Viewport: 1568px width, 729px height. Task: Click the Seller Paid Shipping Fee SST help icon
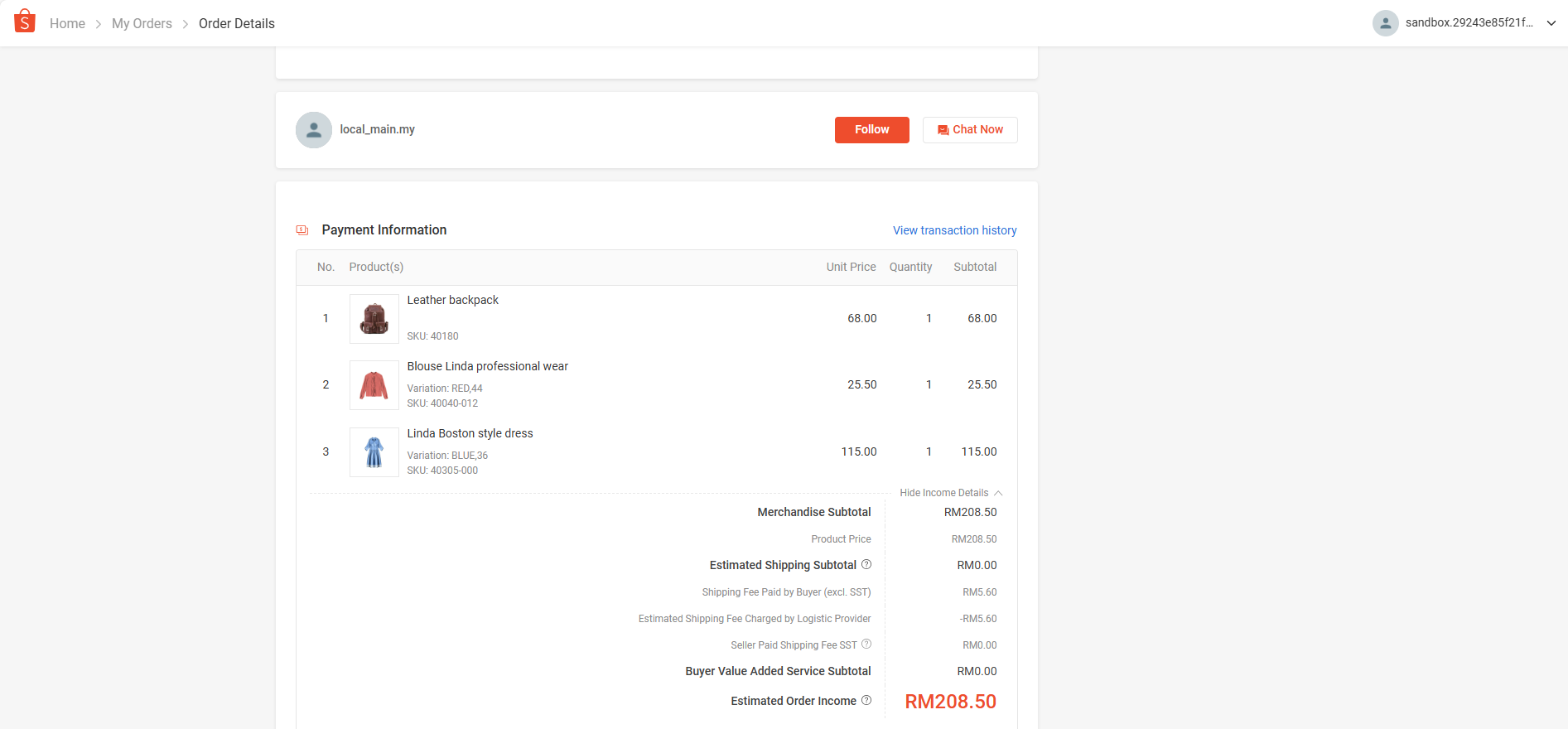pyautogui.click(x=866, y=645)
